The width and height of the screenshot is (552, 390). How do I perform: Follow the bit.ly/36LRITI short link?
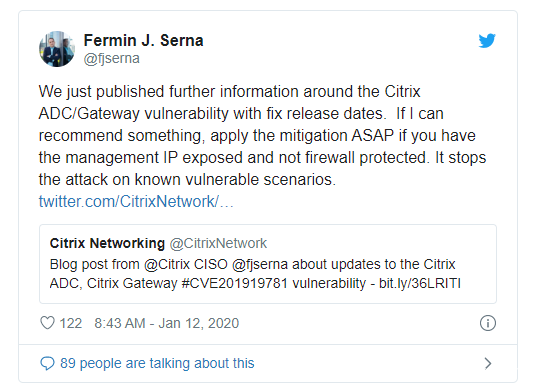pos(420,283)
